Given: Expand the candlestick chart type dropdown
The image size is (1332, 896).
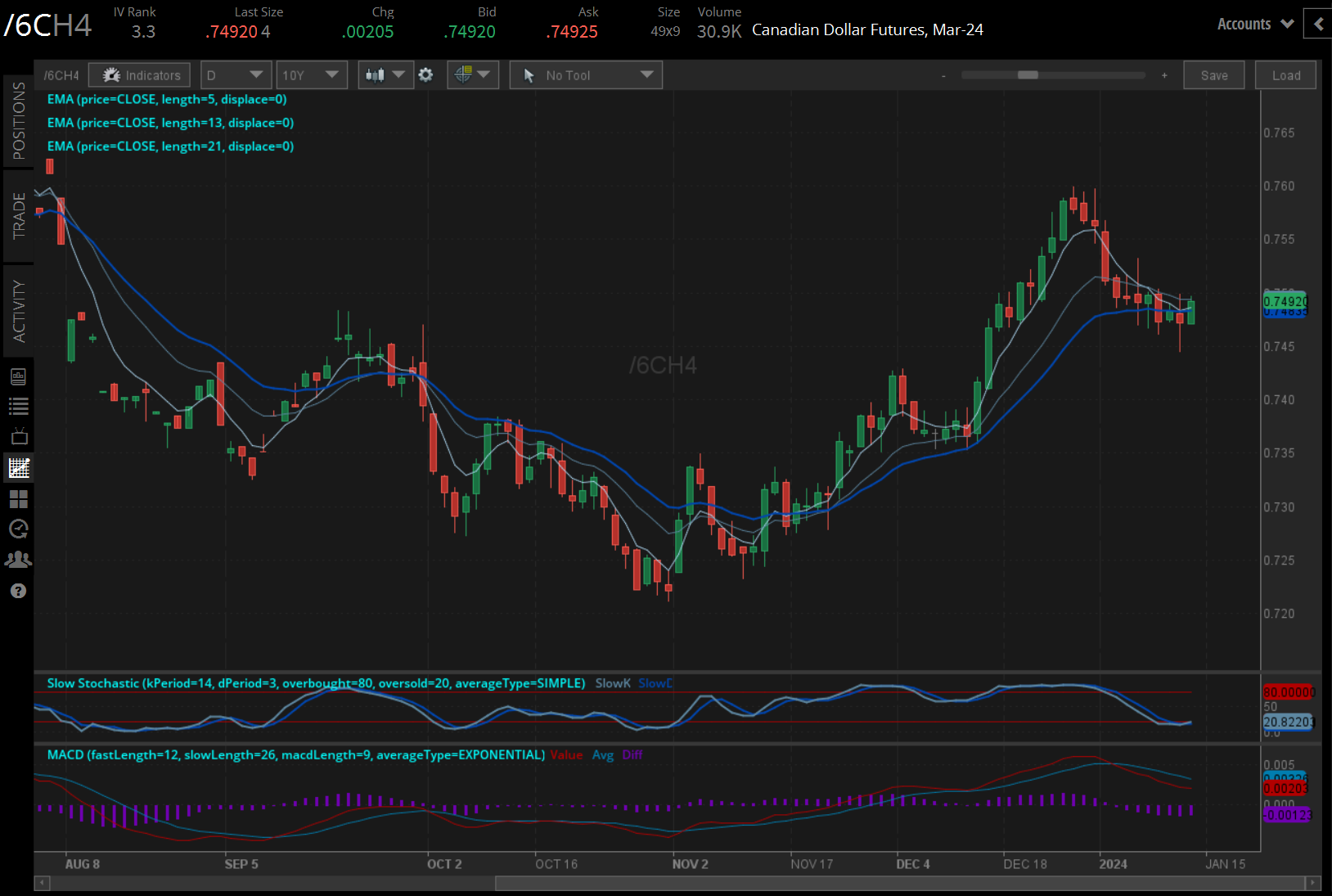Looking at the screenshot, I should tap(385, 75).
